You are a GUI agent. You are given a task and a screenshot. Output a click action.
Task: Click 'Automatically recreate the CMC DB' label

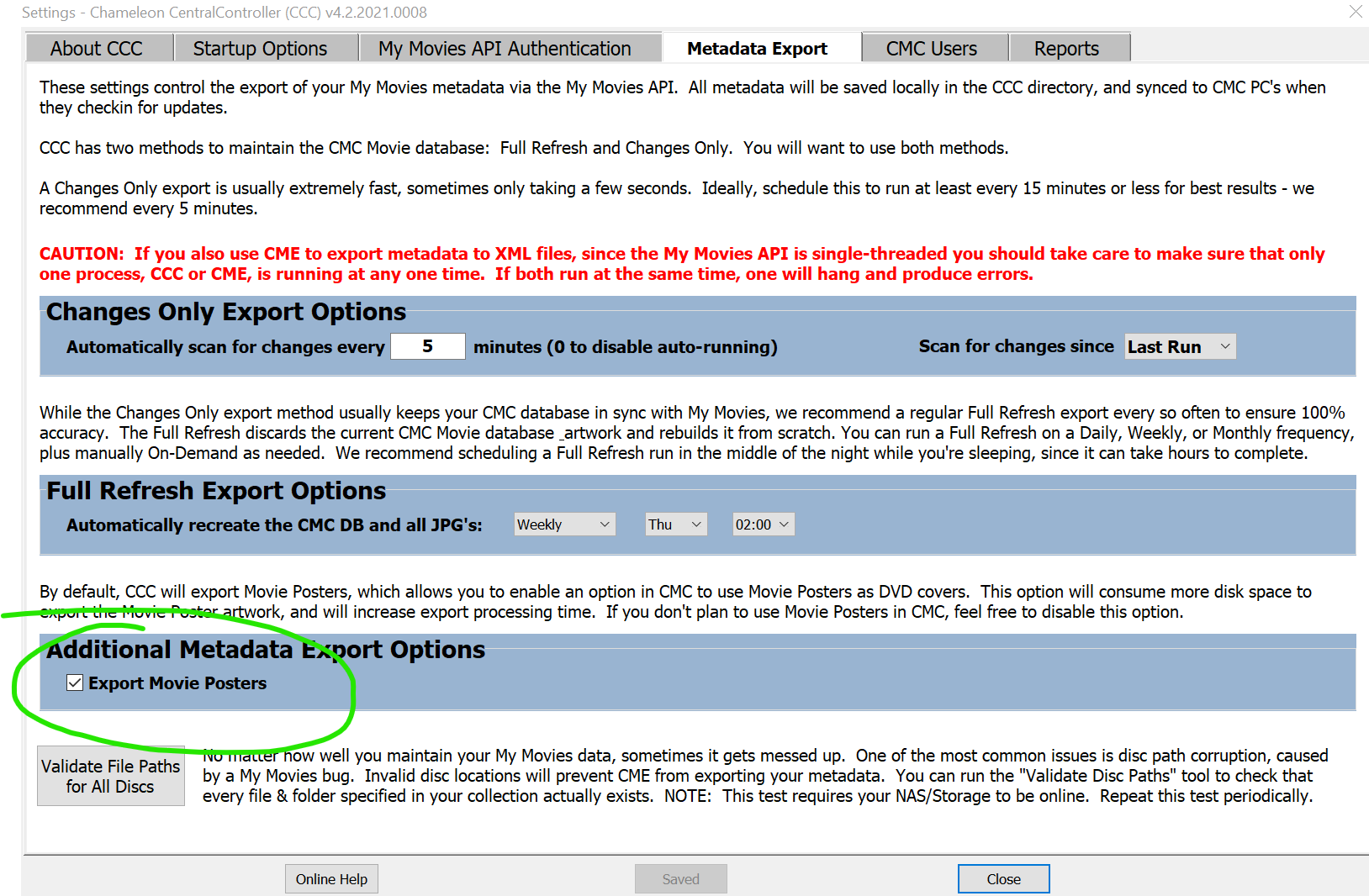click(x=274, y=525)
